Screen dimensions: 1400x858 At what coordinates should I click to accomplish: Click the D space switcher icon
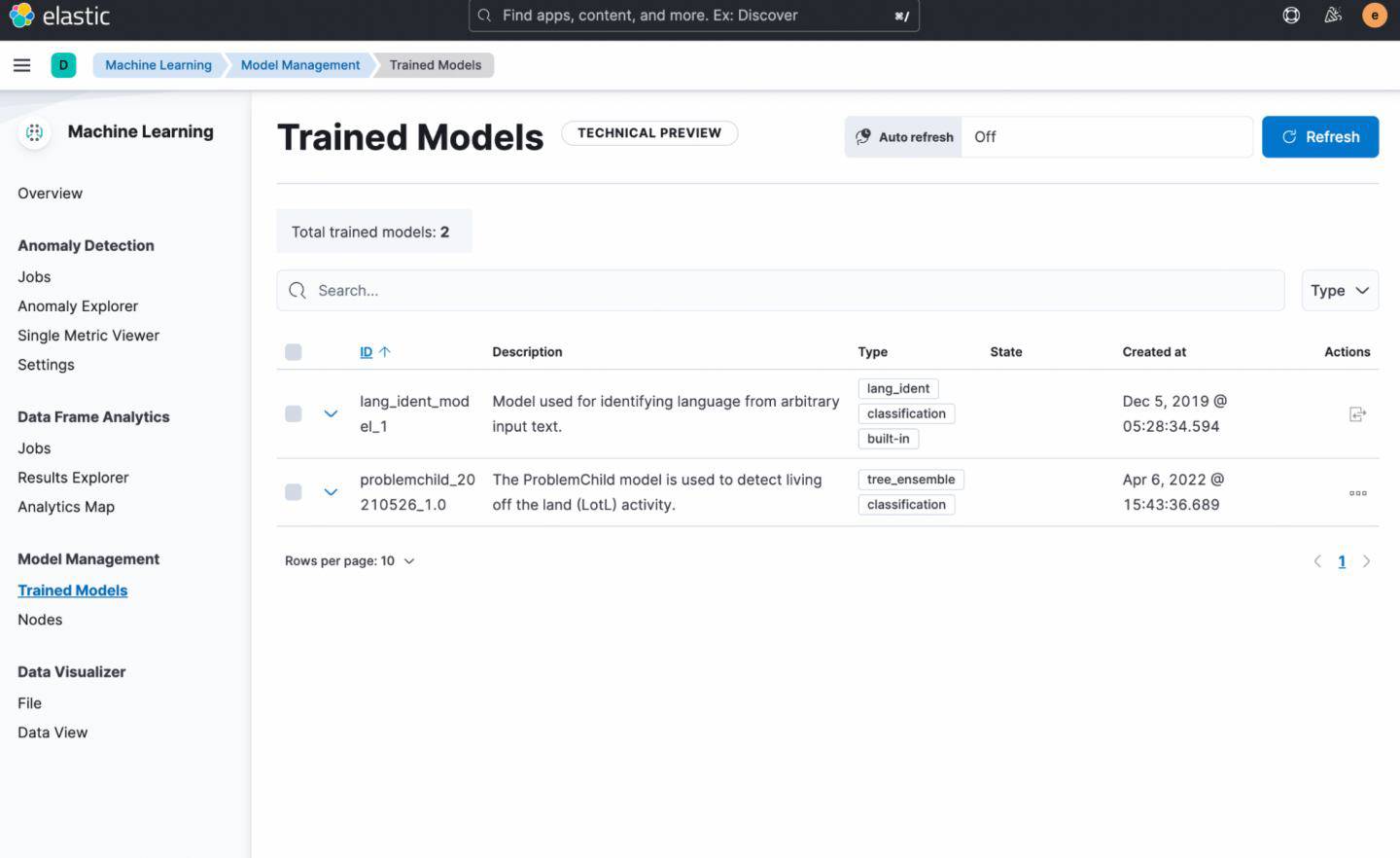tap(63, 64)
